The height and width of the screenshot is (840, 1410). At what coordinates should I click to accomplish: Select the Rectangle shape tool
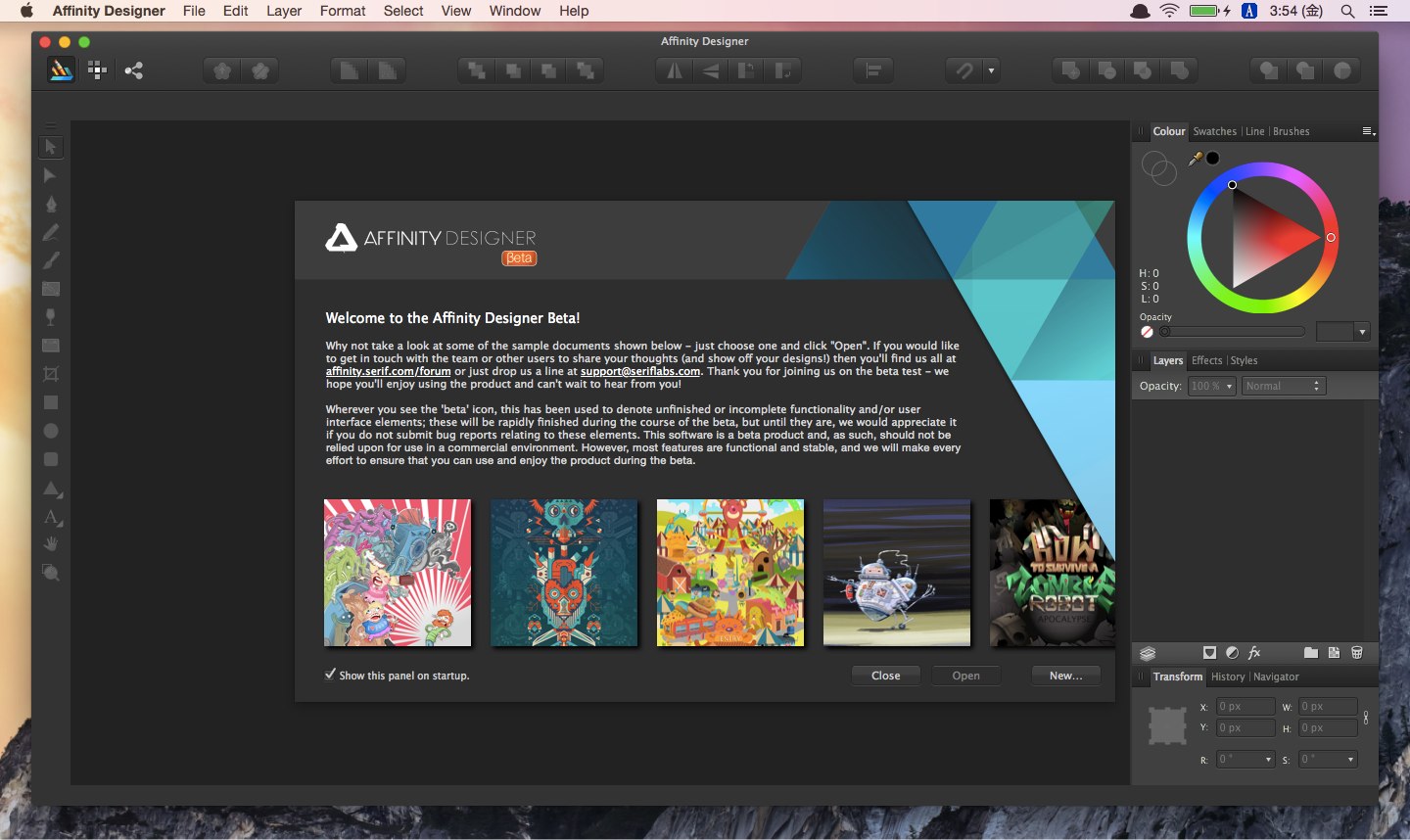click(x=51, y=402)
